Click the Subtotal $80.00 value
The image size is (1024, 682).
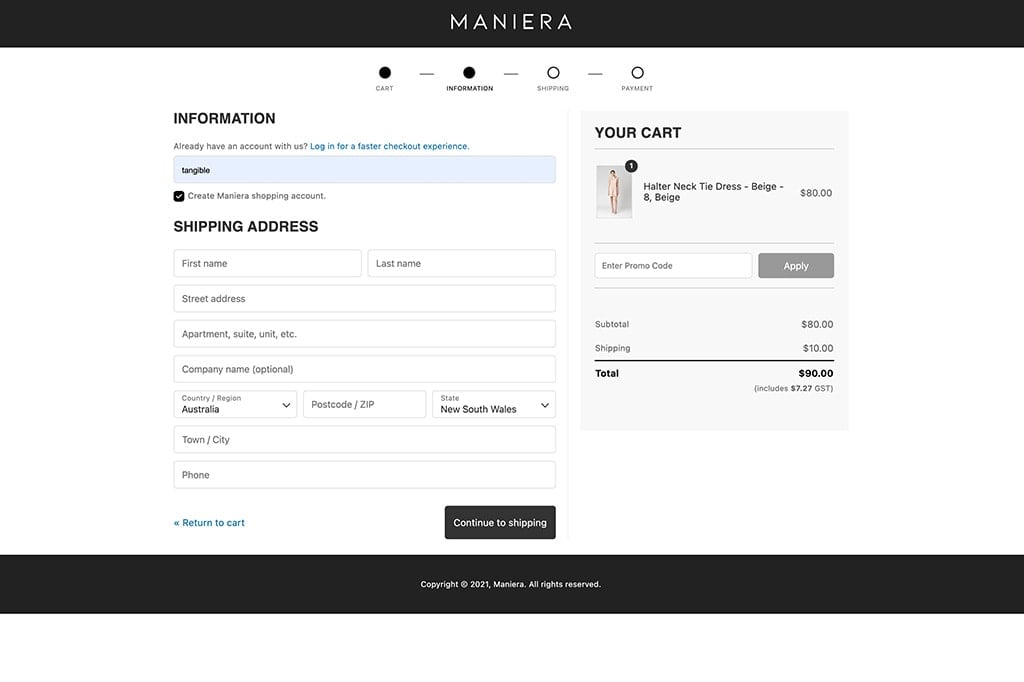[817, 325]
